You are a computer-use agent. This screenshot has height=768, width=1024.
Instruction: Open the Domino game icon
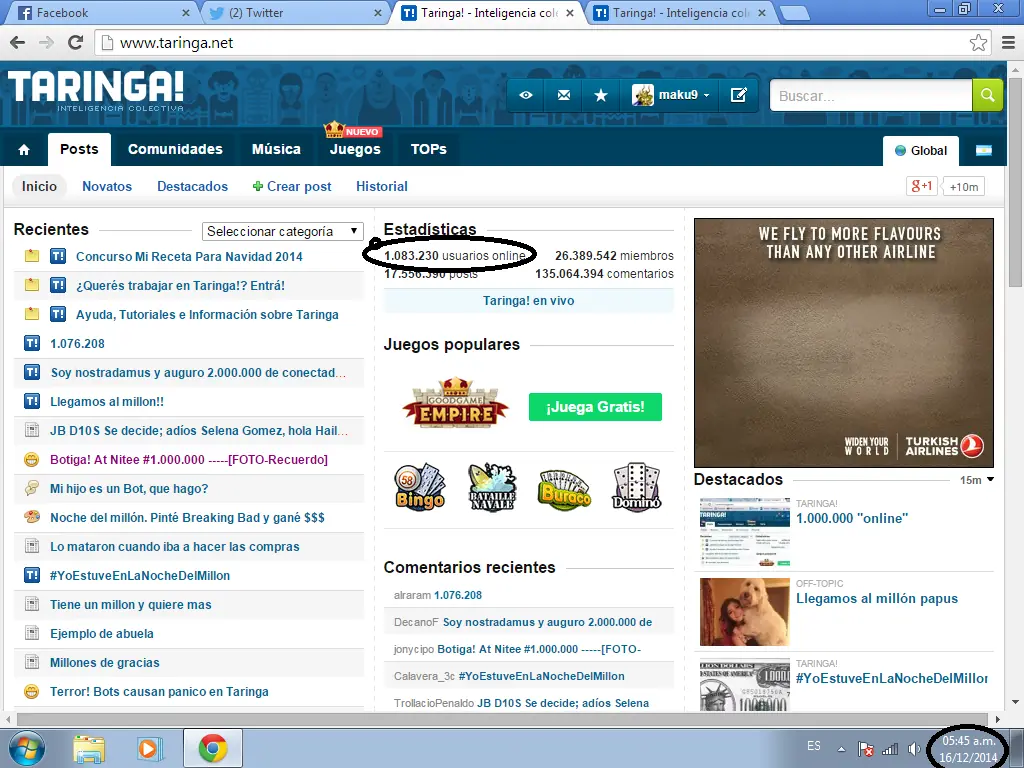coord(637,487)
